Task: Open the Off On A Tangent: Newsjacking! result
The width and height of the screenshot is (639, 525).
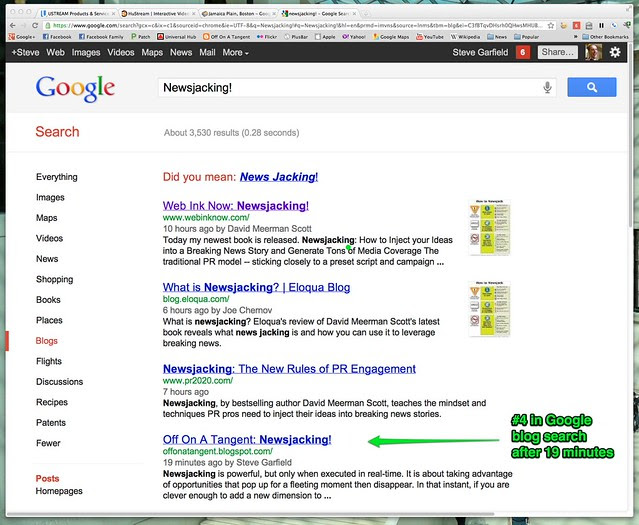Action: 247,439
